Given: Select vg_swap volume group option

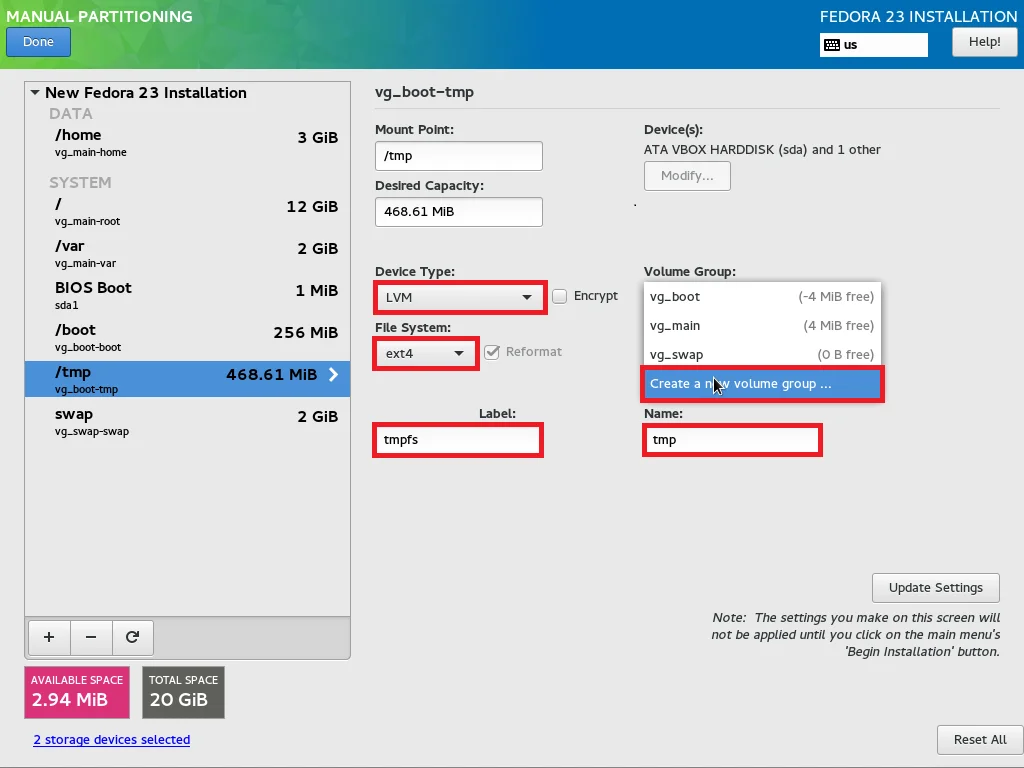Looking at the screenshot, I should [x=761, y=355].
